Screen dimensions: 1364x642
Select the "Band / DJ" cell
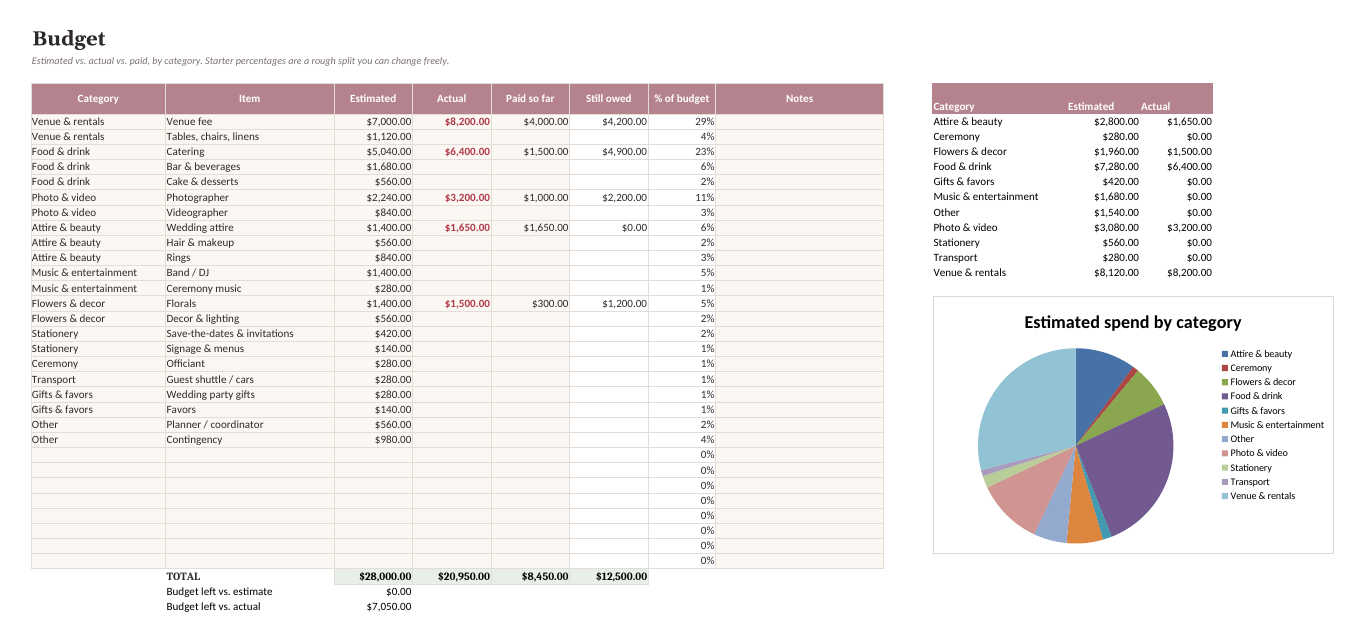pos(250,273)
